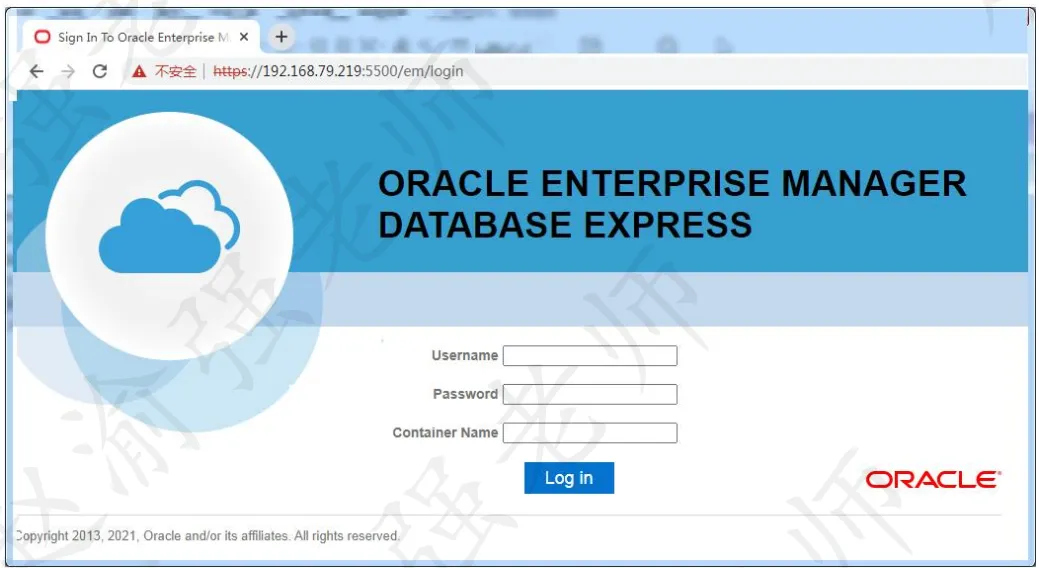Click the red ORACLE logo

[933, 479]
